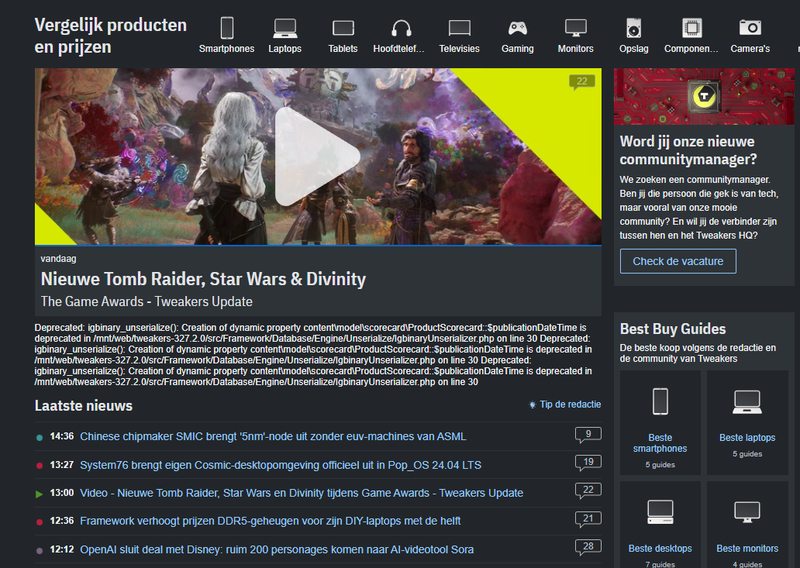Image resolution: width=800 pixels, height=568 pixels.
Task: Open Beste smartphones guide phone icon
Action: point(660,401)
